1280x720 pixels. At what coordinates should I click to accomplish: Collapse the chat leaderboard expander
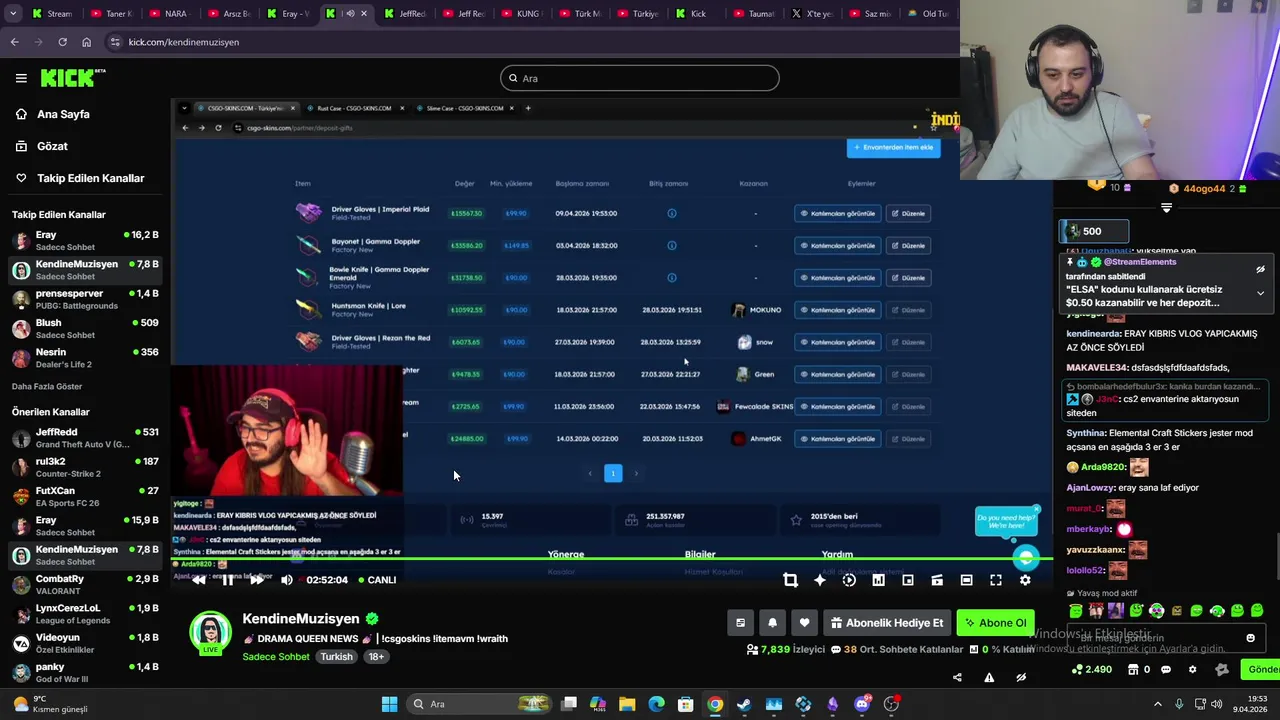1166,208
